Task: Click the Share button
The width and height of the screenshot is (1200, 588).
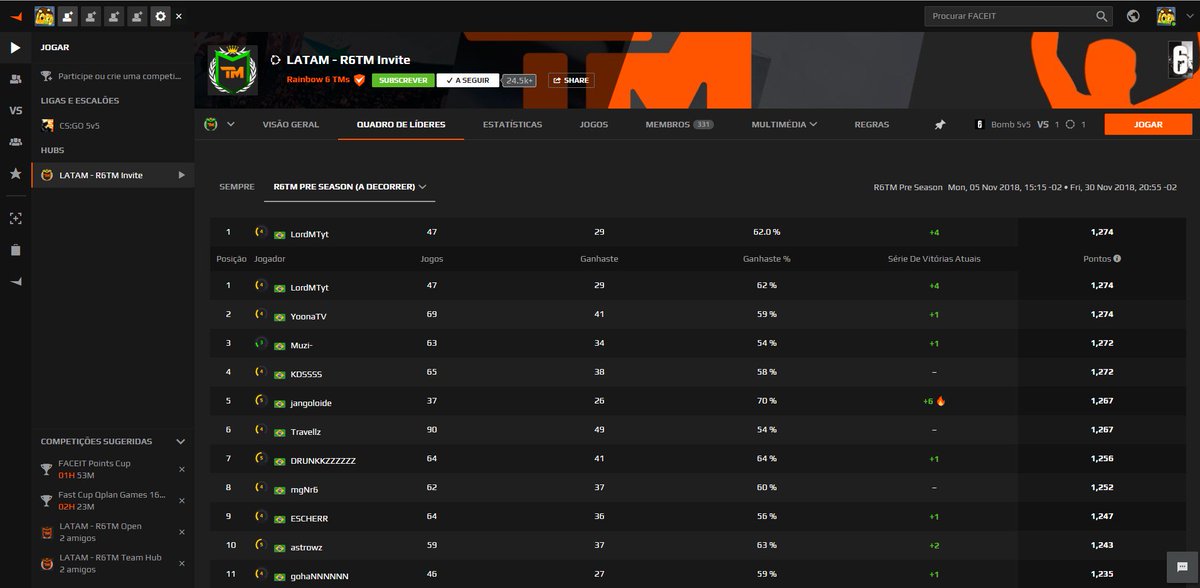Action: pos(571,80)
